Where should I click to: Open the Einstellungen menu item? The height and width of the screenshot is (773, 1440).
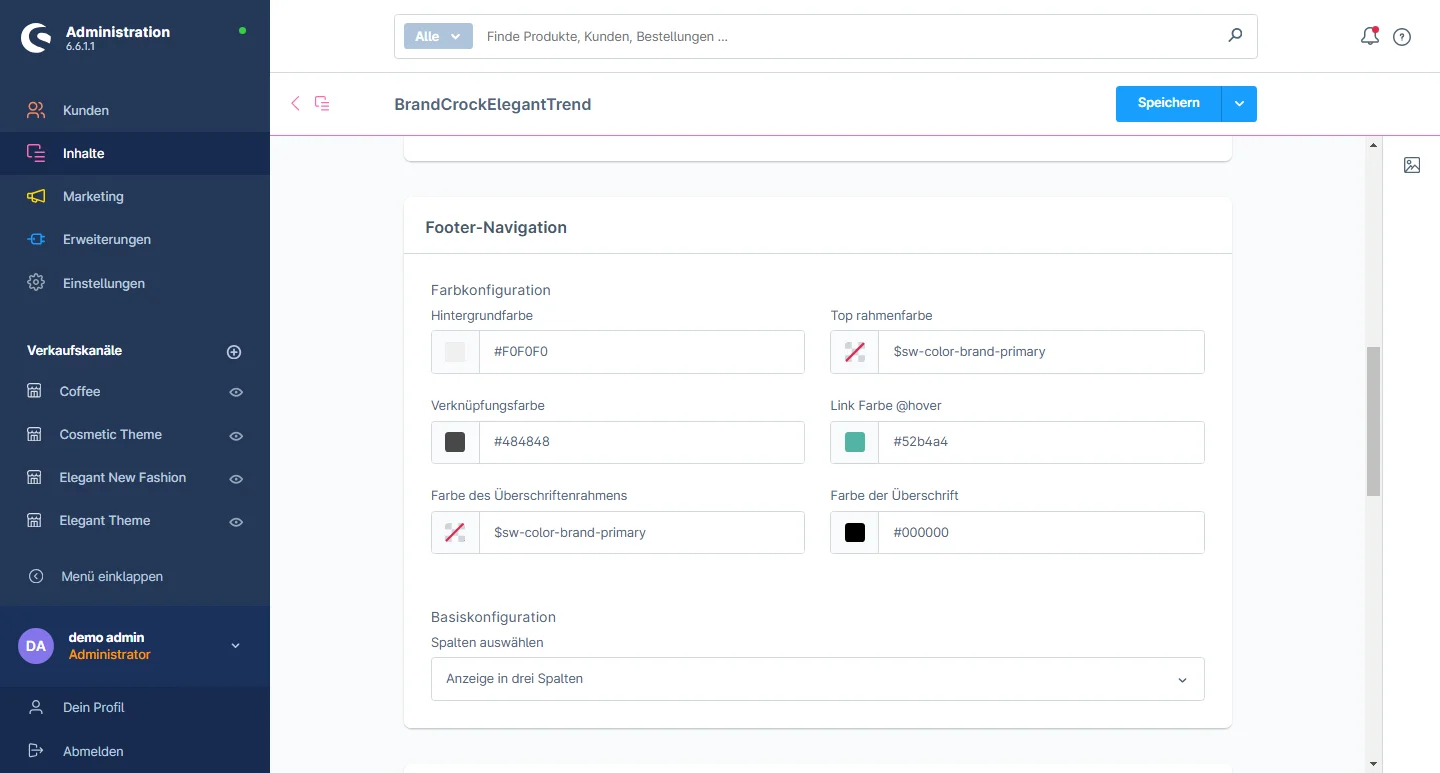[103, 283]
